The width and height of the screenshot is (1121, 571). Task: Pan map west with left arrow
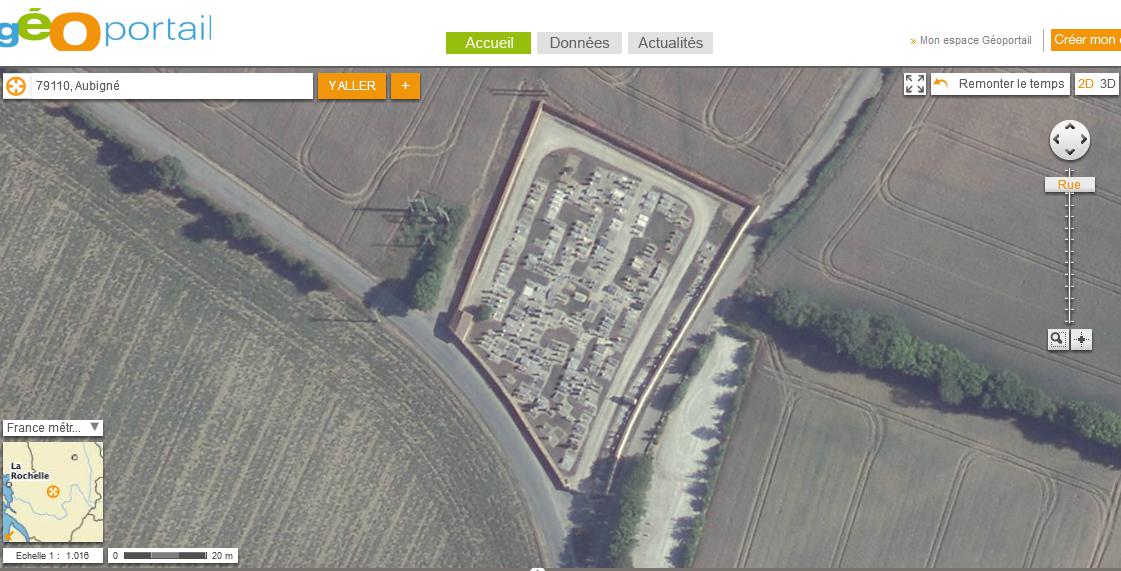click(1057, 139)
